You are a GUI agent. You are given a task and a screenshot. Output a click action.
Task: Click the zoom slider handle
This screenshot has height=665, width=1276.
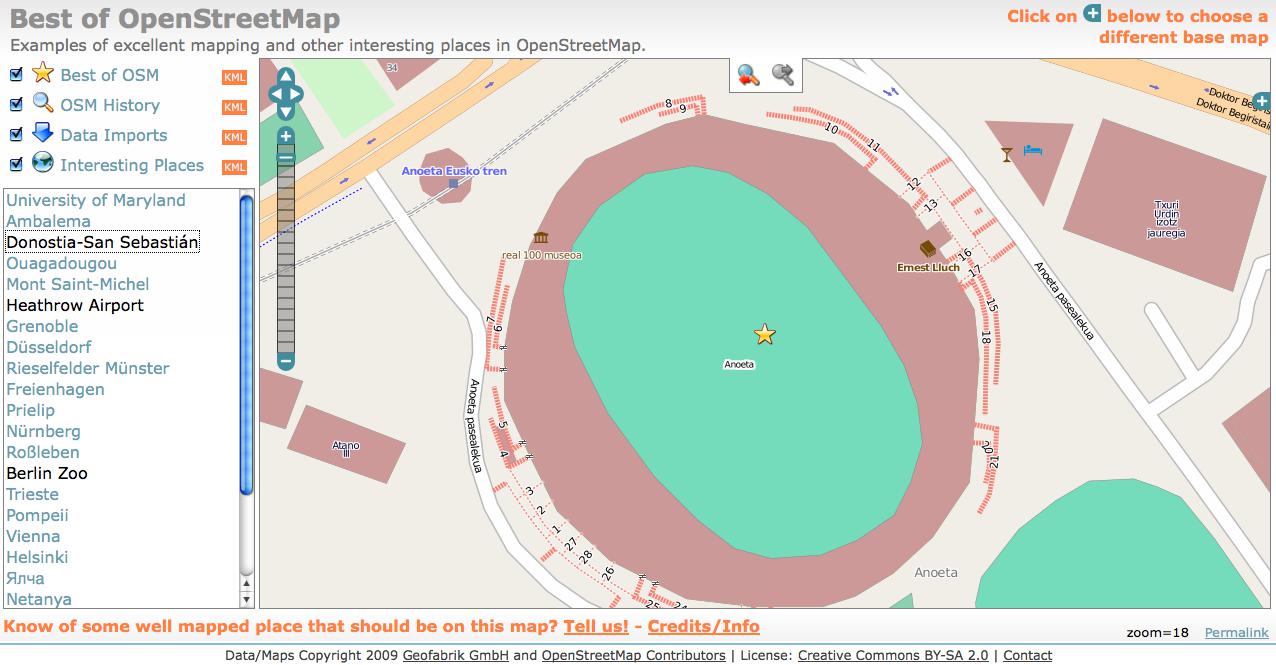285,157
